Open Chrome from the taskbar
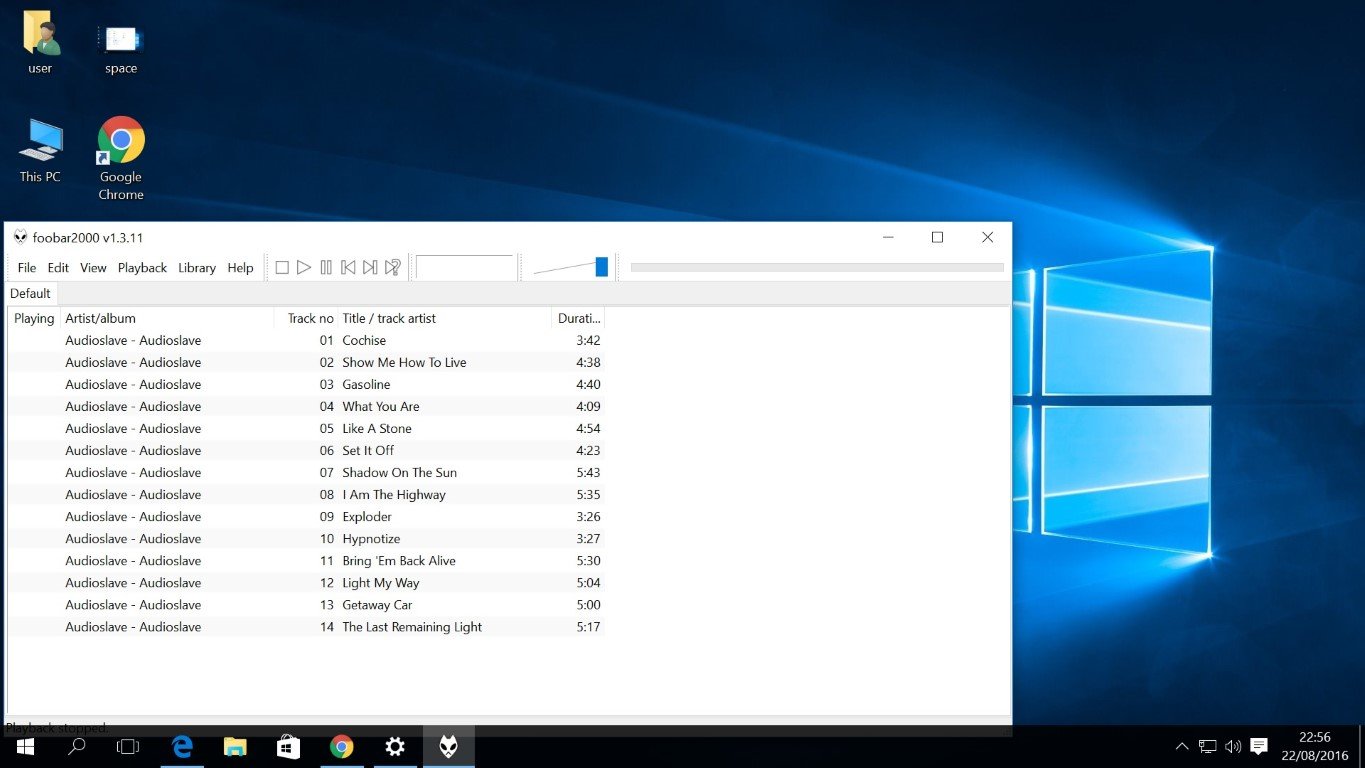The width and height of the screenshot is (1365, 768). point(342,747)
